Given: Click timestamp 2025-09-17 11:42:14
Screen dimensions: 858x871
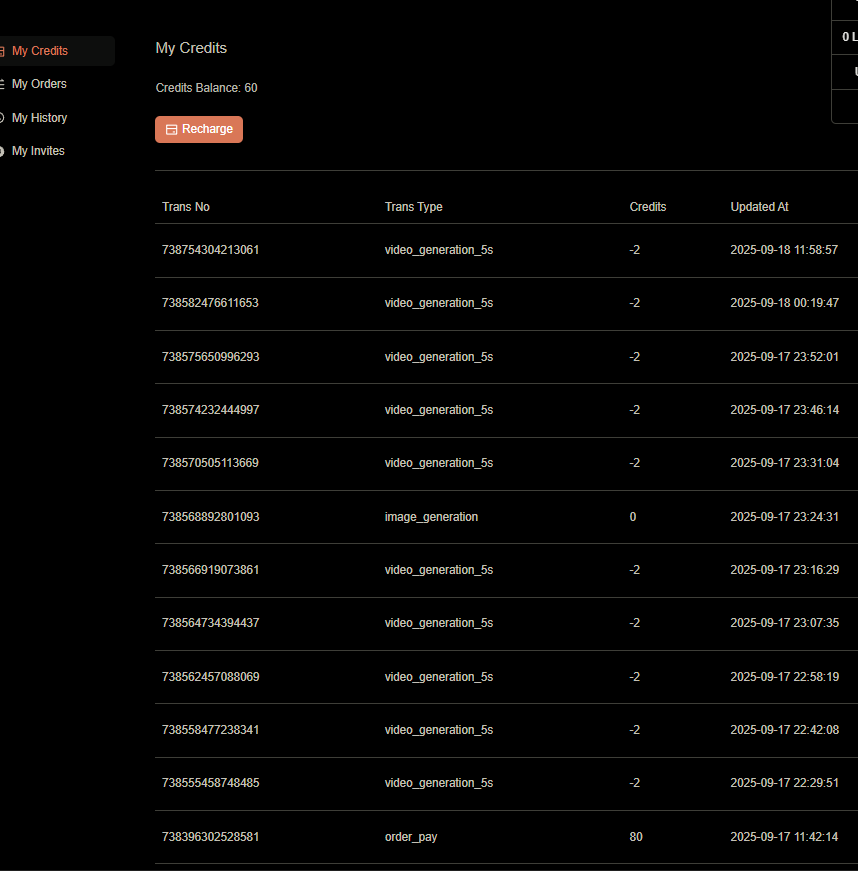Looking at the screenshot, I should pyautogui.click(x=784, y=837).
